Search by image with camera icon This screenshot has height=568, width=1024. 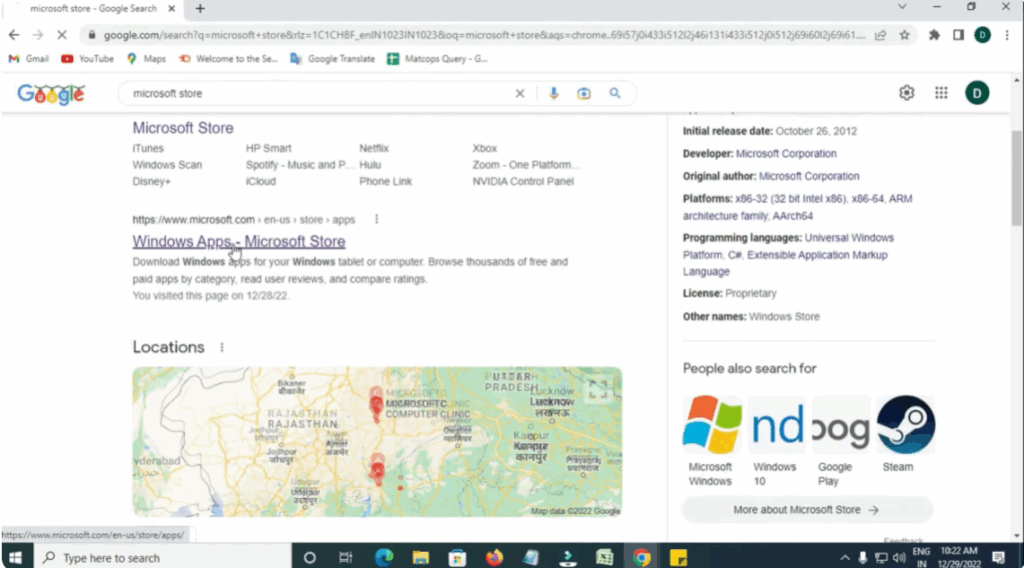coord(584,93)
